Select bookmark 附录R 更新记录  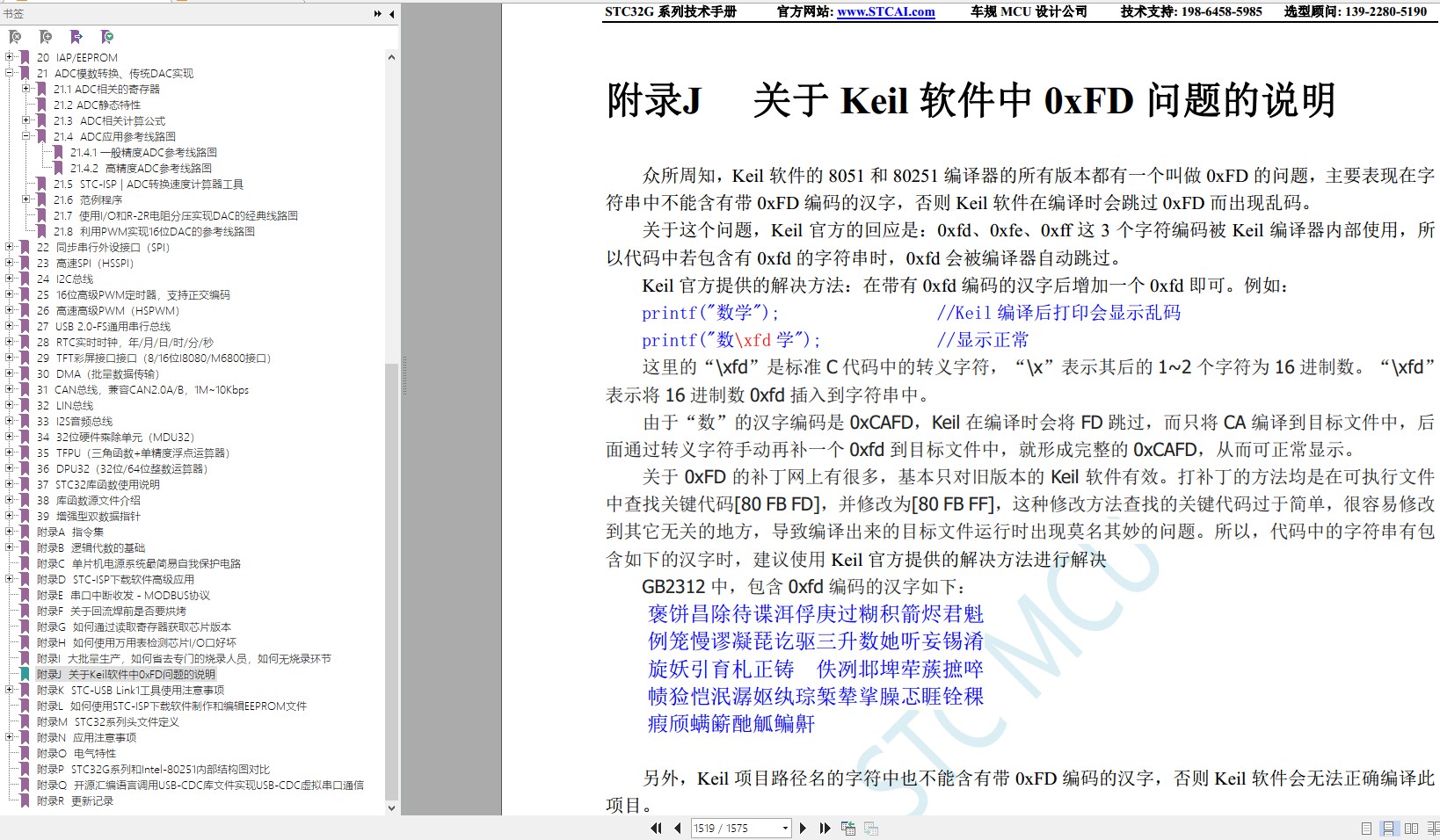tap(75, 800)
